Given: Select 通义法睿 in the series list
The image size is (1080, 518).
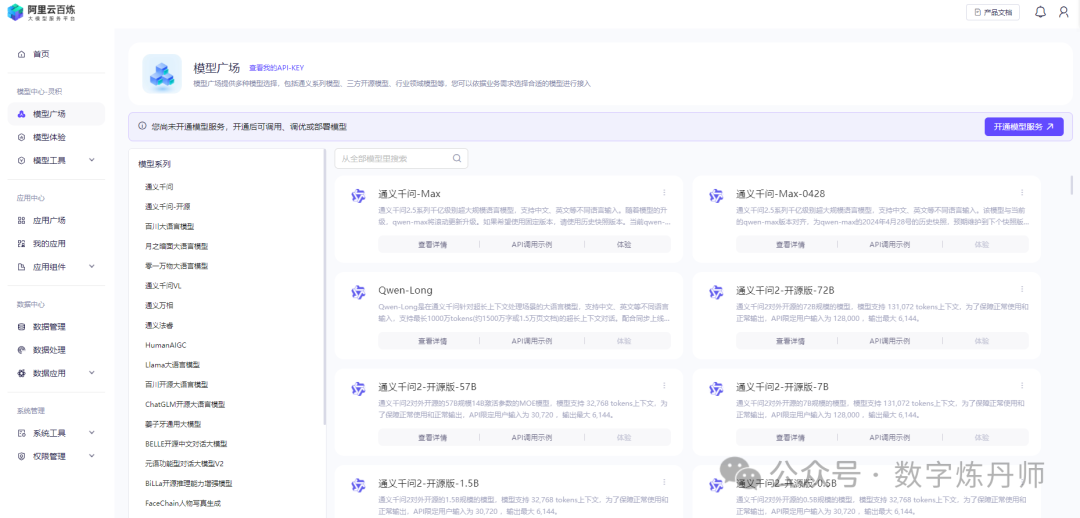Looking at the screenshot, I should (159, 325).
